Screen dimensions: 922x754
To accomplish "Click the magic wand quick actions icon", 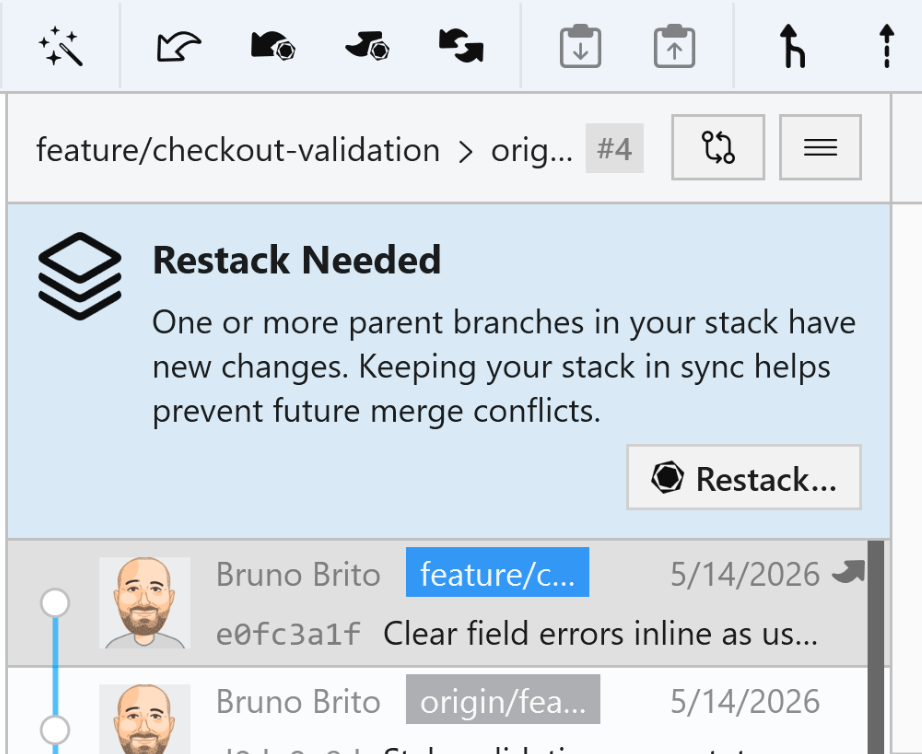I will point(61,46).
